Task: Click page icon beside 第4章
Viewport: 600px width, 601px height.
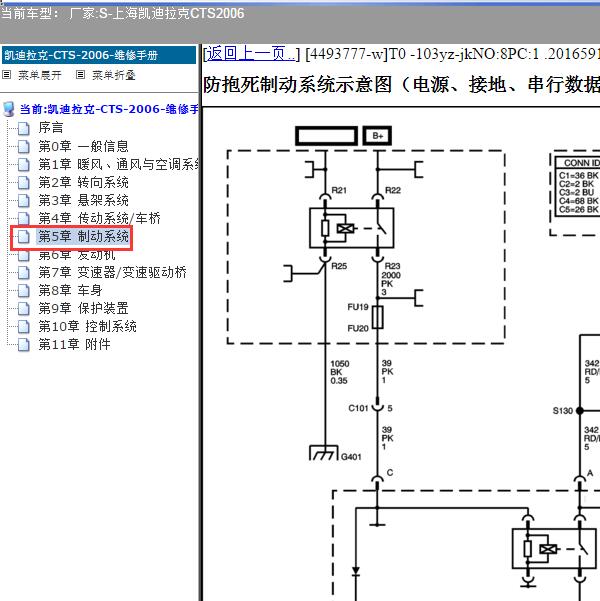Action: click(x=24, y=219)
